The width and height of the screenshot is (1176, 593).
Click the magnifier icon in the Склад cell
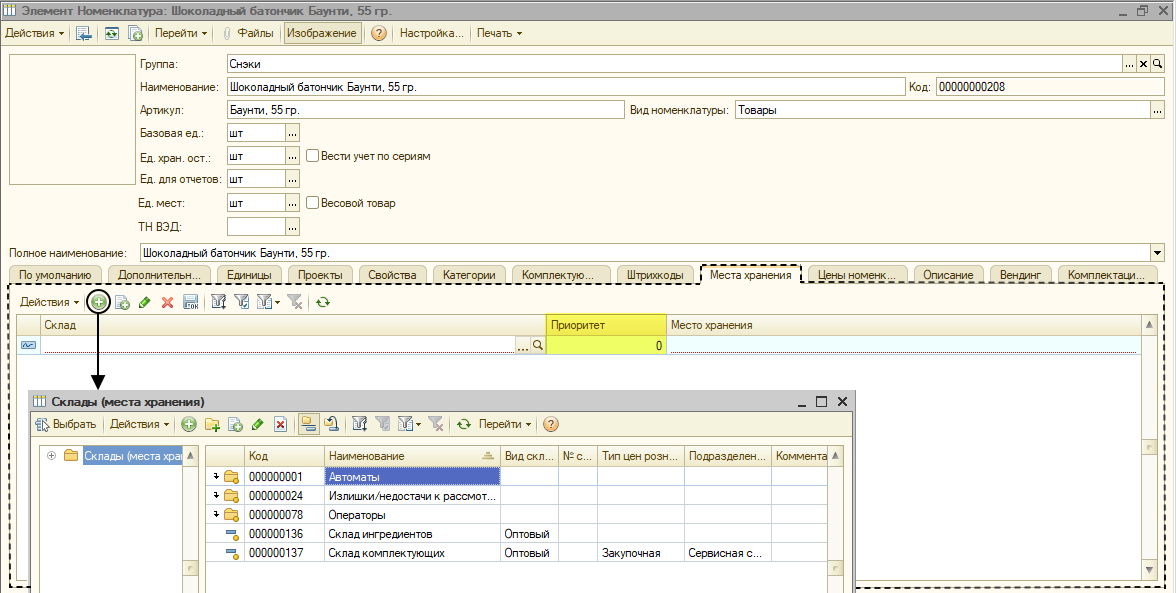coord(538,346)
